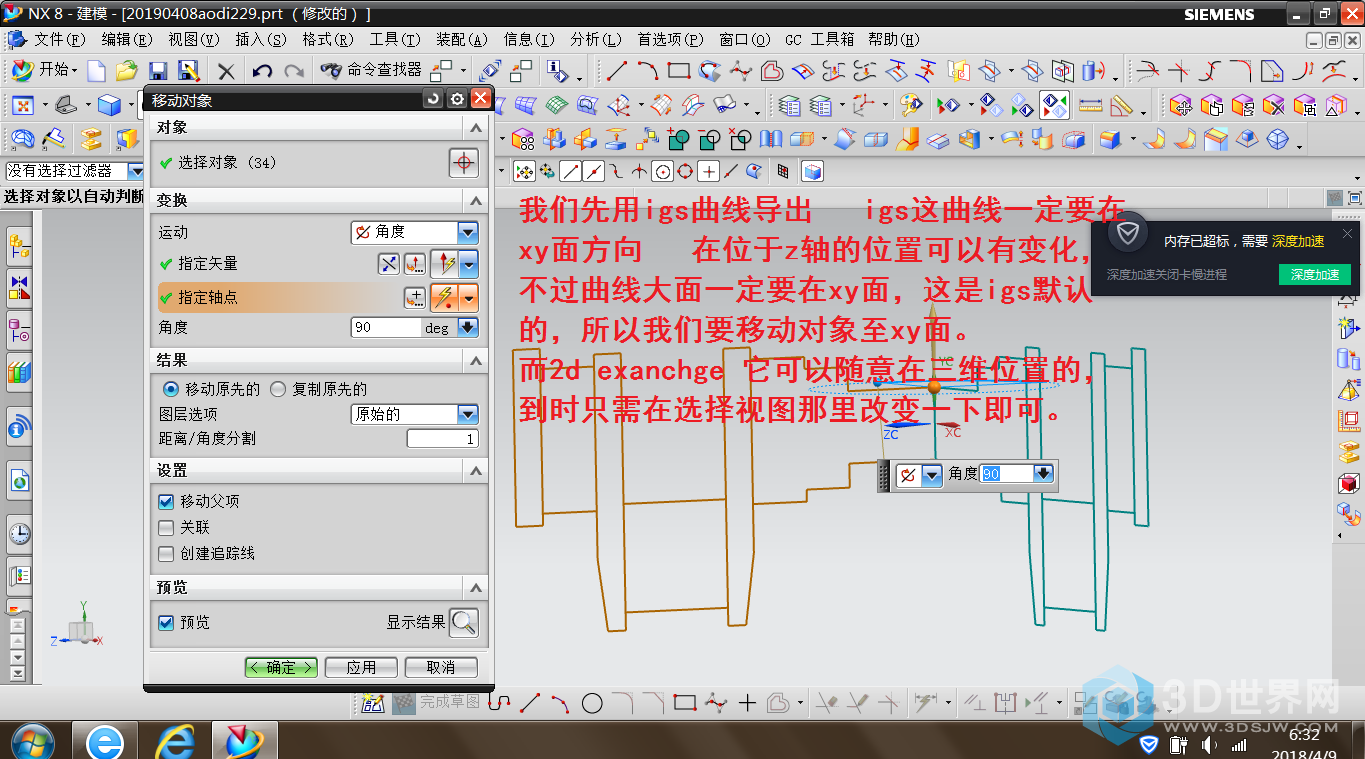Toggle the 移动父项 checkbox
The height and width of the screenshot is (759, 1365).
coord(167,501)
